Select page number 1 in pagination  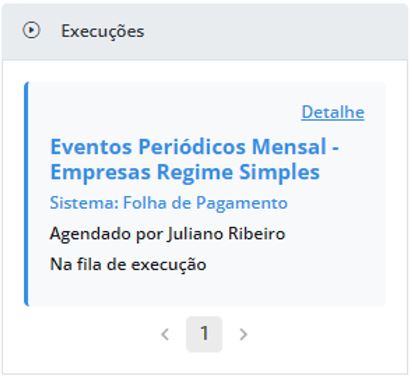[204, 334]
